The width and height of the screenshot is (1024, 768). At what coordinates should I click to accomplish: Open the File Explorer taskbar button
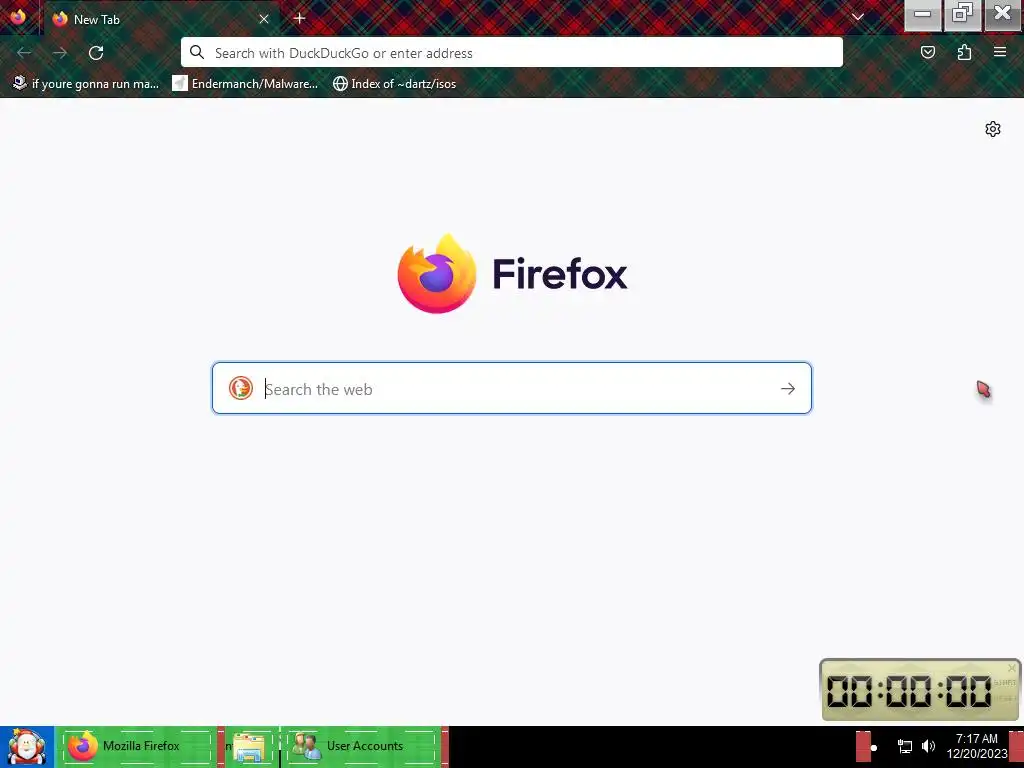(x=249, y=746)
